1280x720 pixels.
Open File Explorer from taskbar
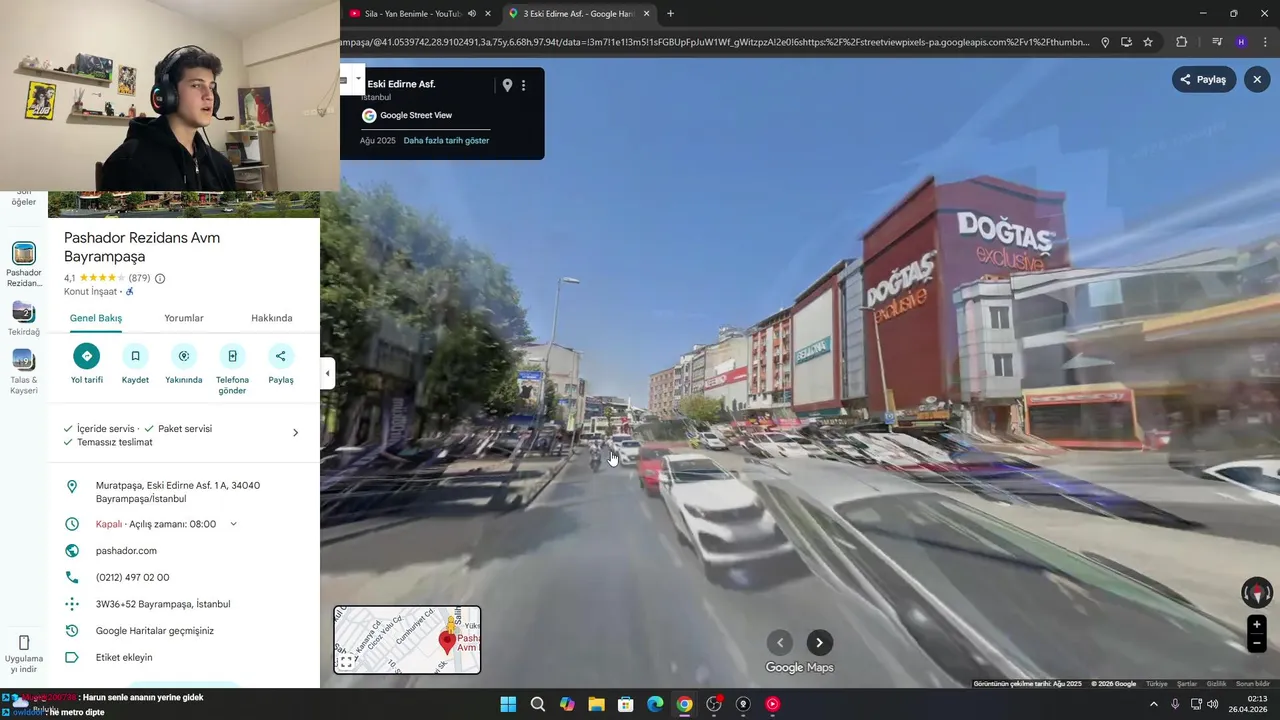(x=596, y=704)
